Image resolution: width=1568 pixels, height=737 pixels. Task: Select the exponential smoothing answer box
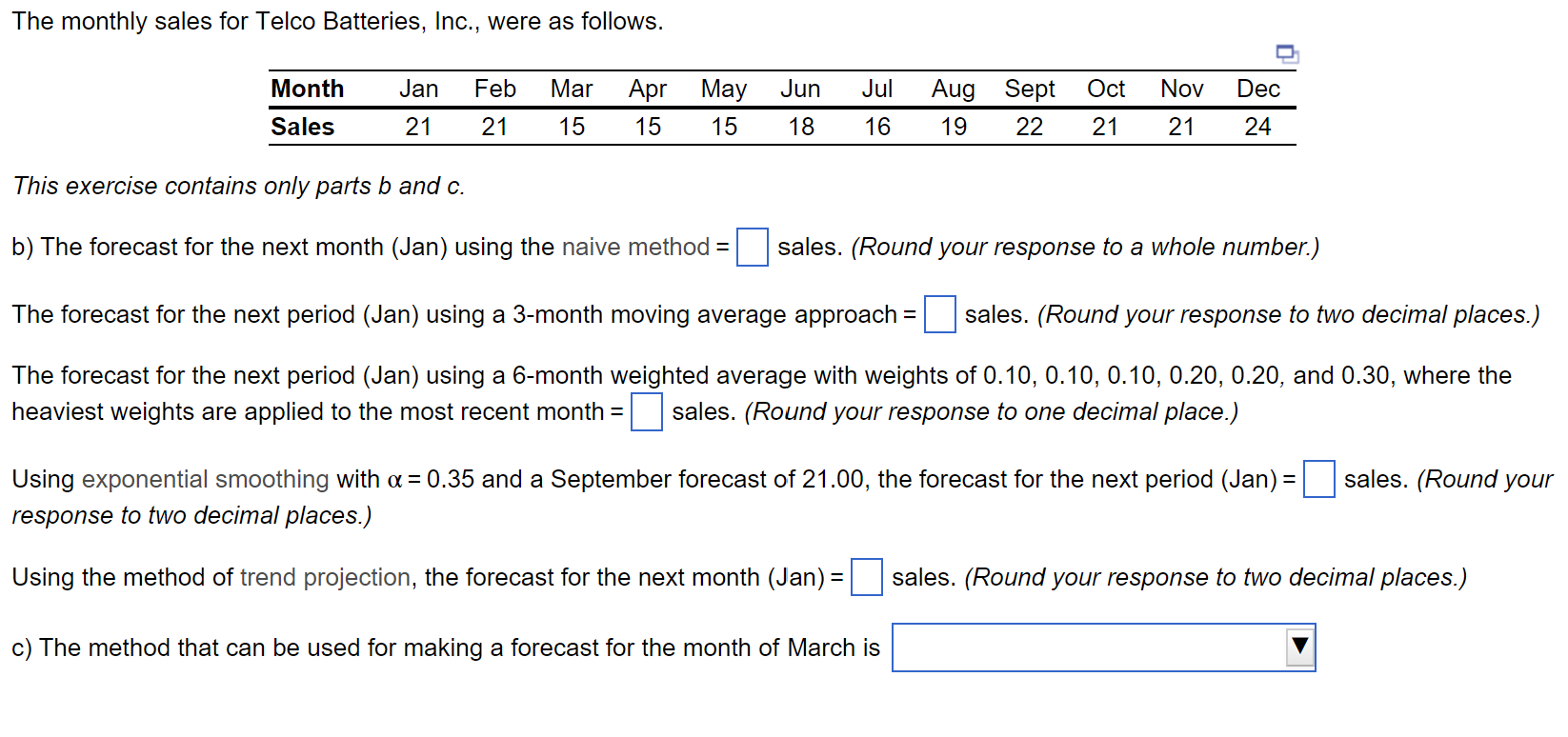point(1318,479)
